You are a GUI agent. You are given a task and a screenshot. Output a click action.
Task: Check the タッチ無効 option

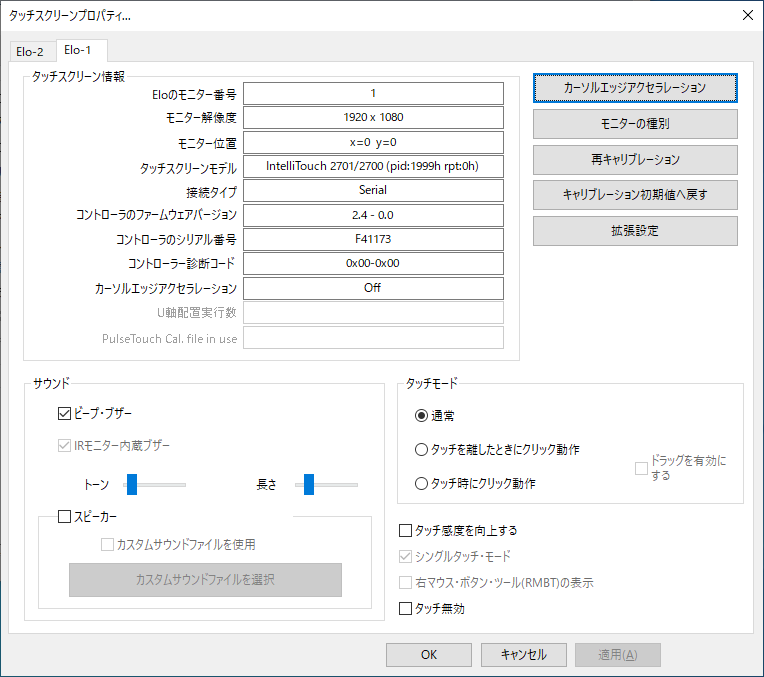point(405,608)
